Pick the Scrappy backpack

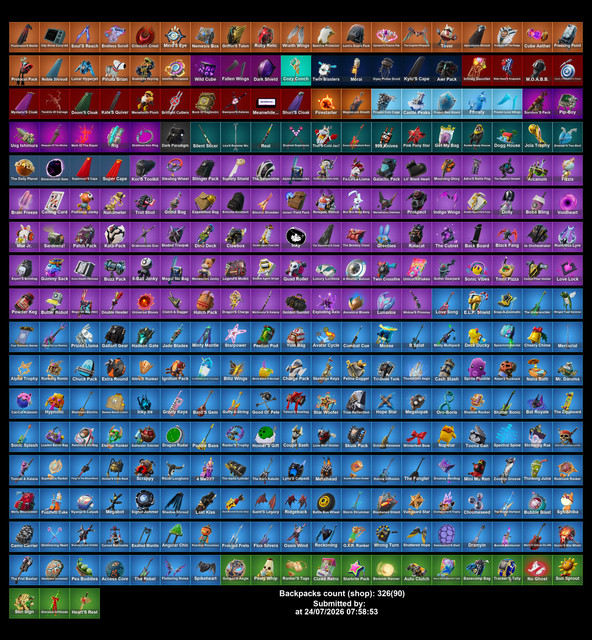[x=145, y=470]
